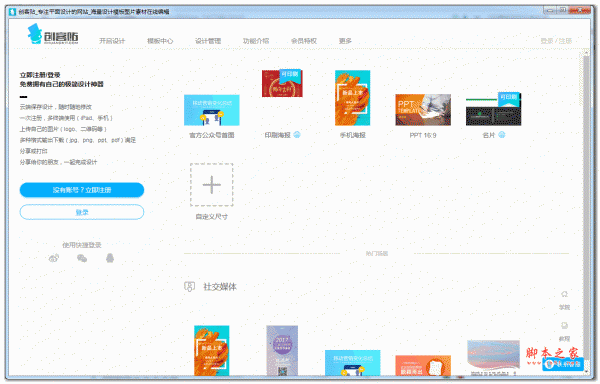Click the 立即注册/登录 heading text
This screenshot has width=600, height=384.
coord(40,75)
